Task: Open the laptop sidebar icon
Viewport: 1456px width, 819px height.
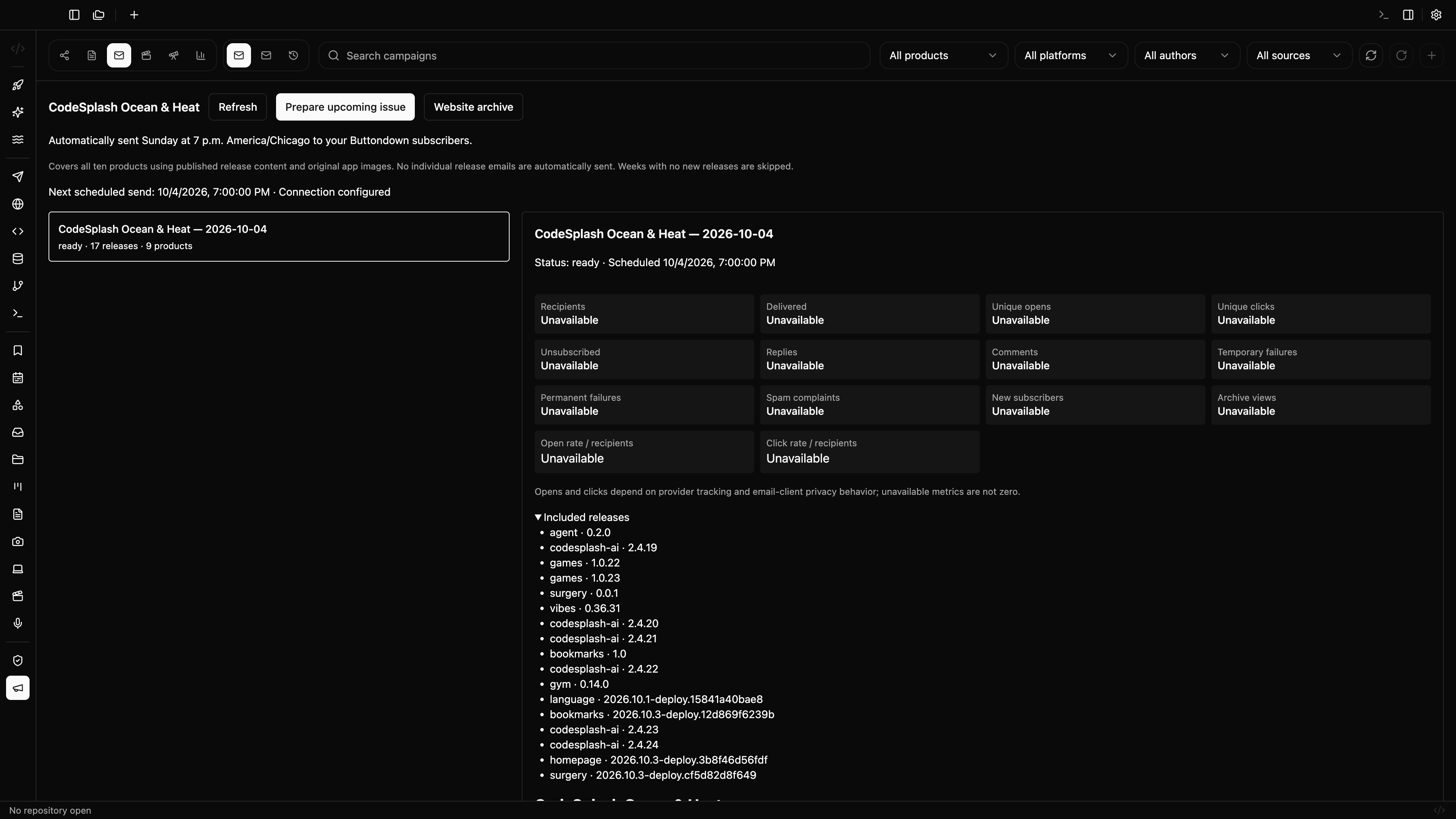Action: point(18,569)
